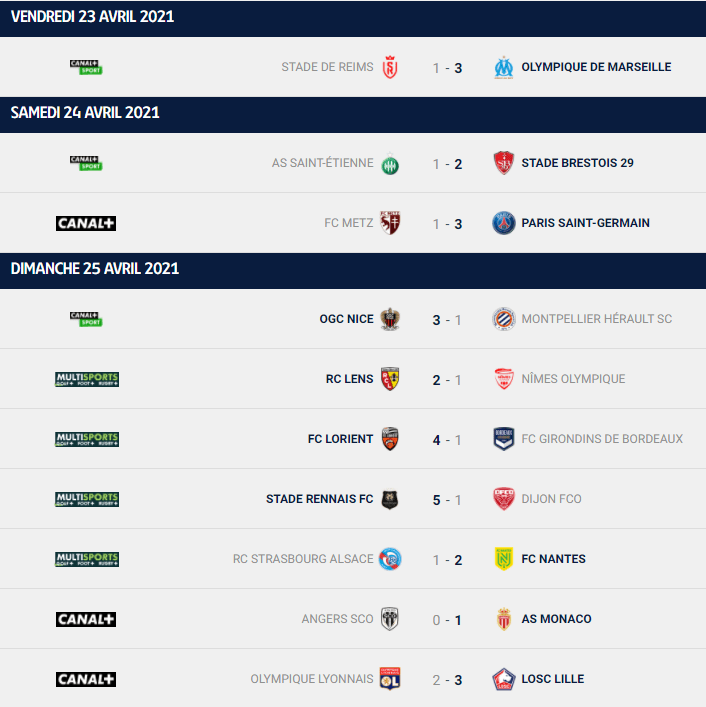
Task: Click the 5 - 1 score of Rennes–Dijon
Action: (447, 499)
